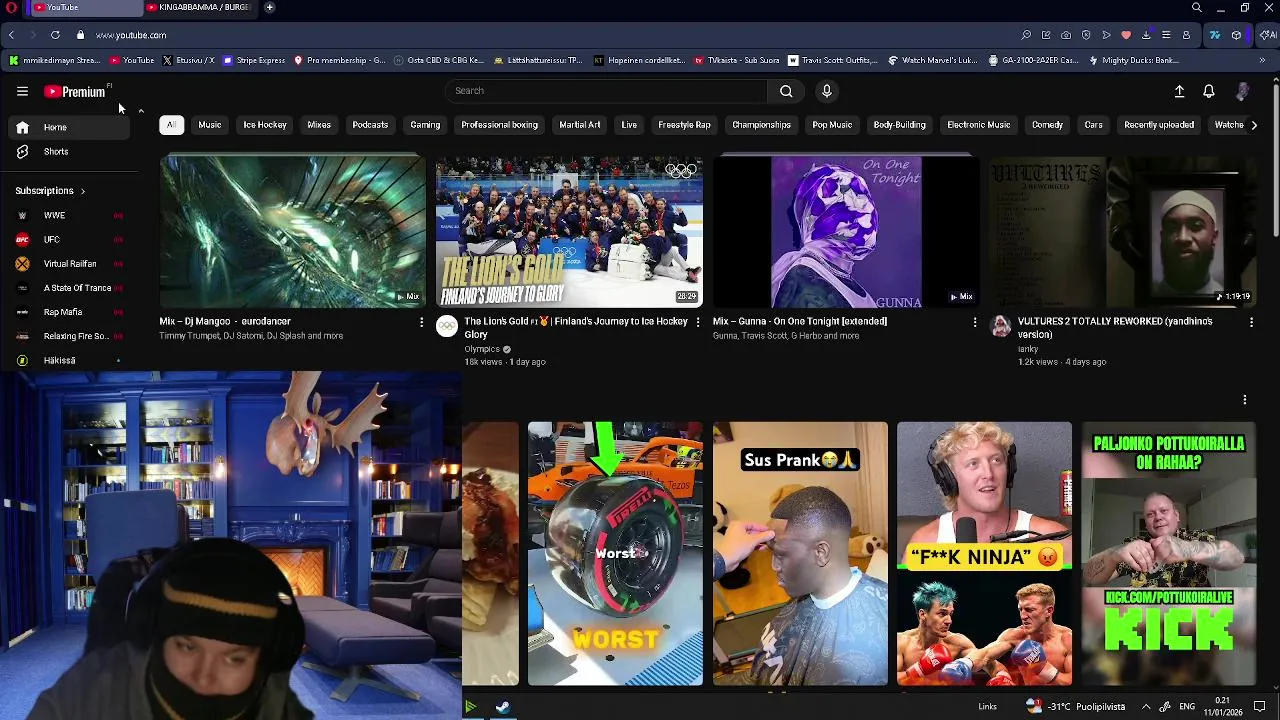Open a new browser tab

(x=269, y=7)
